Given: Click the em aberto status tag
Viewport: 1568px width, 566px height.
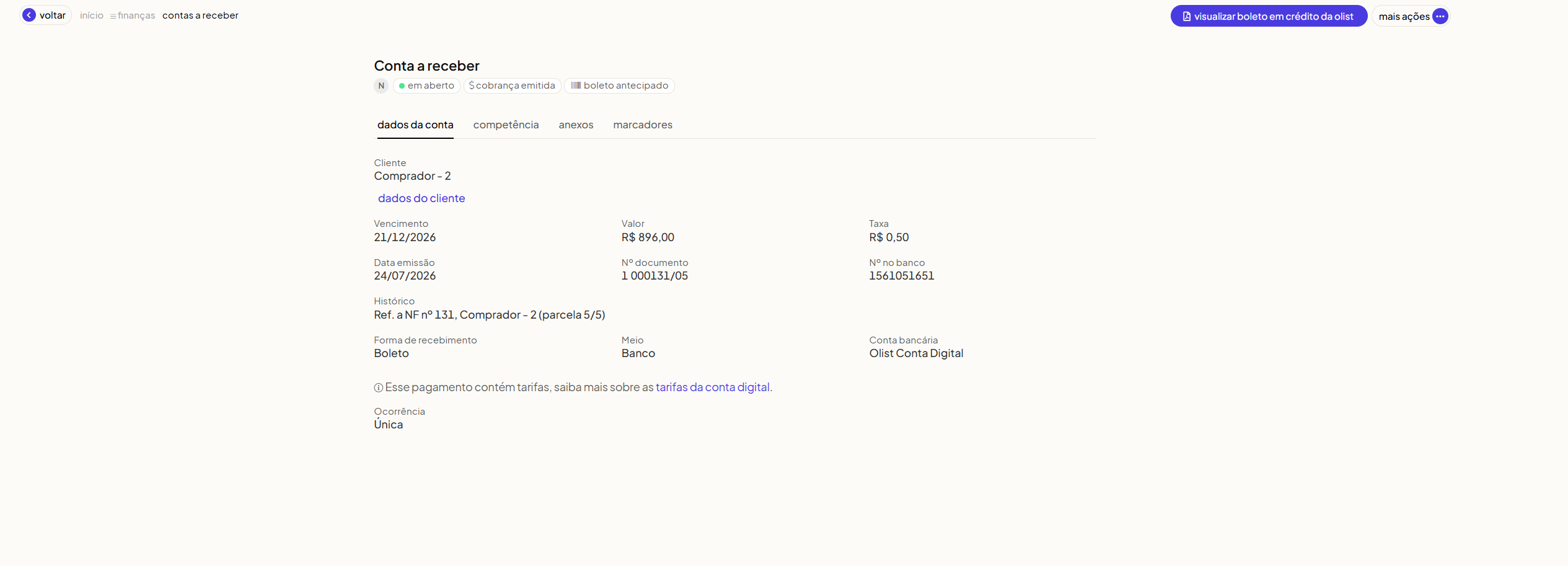Looking at the screenshot, I should click(x=426, y=86).
